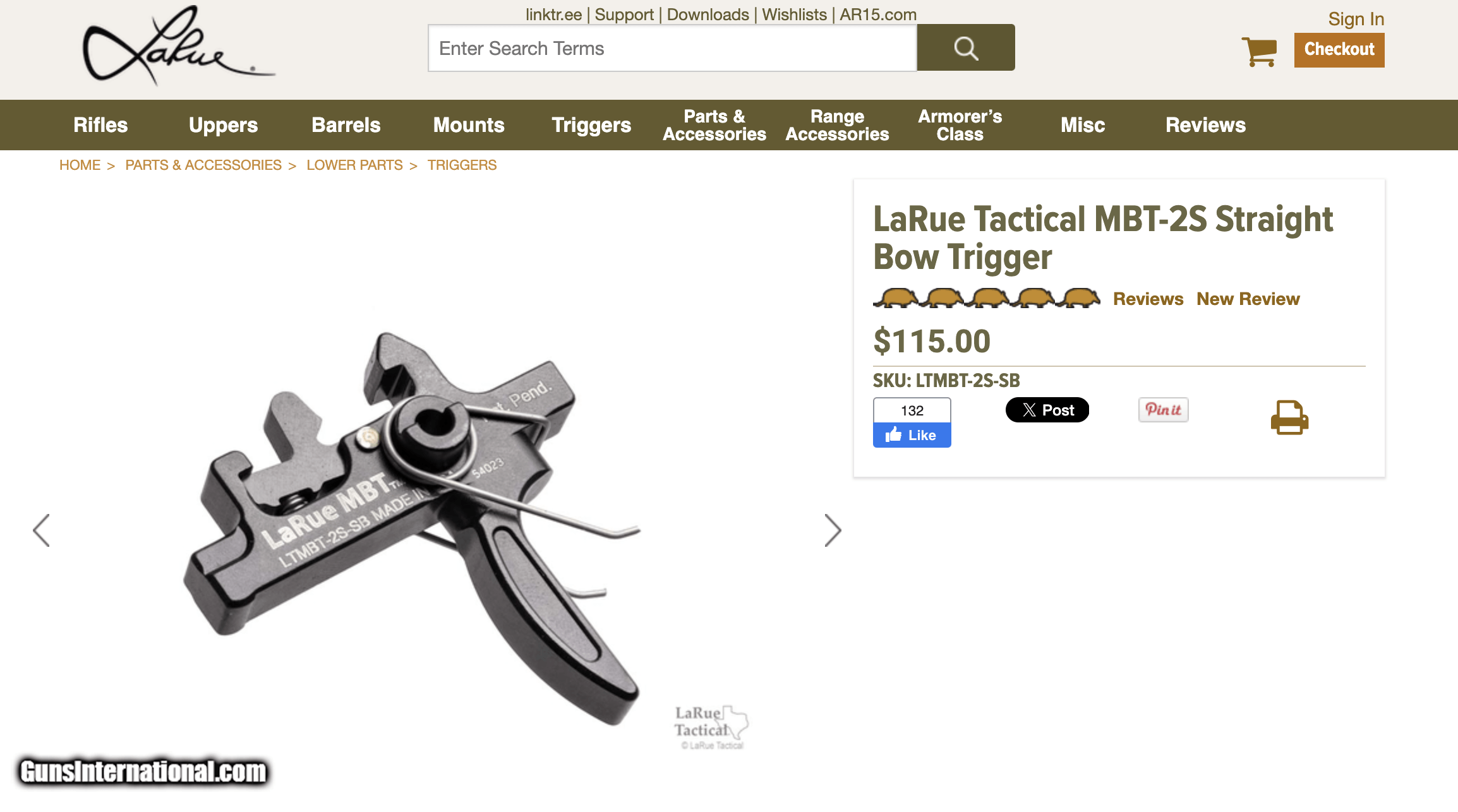Screen dimensions: 1458x812
Task: Click the LOWER PARTS breadcrumb
Action: tap(354, 165)
